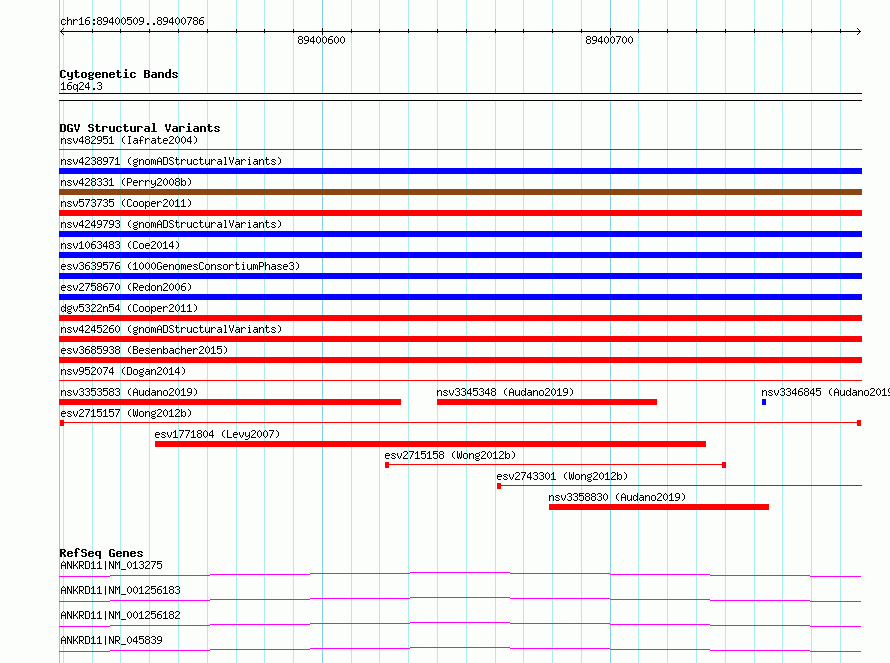This screenshot has height=663, width=890.
Task: Click the 16q24.3 band label
Action: (81, 86)
